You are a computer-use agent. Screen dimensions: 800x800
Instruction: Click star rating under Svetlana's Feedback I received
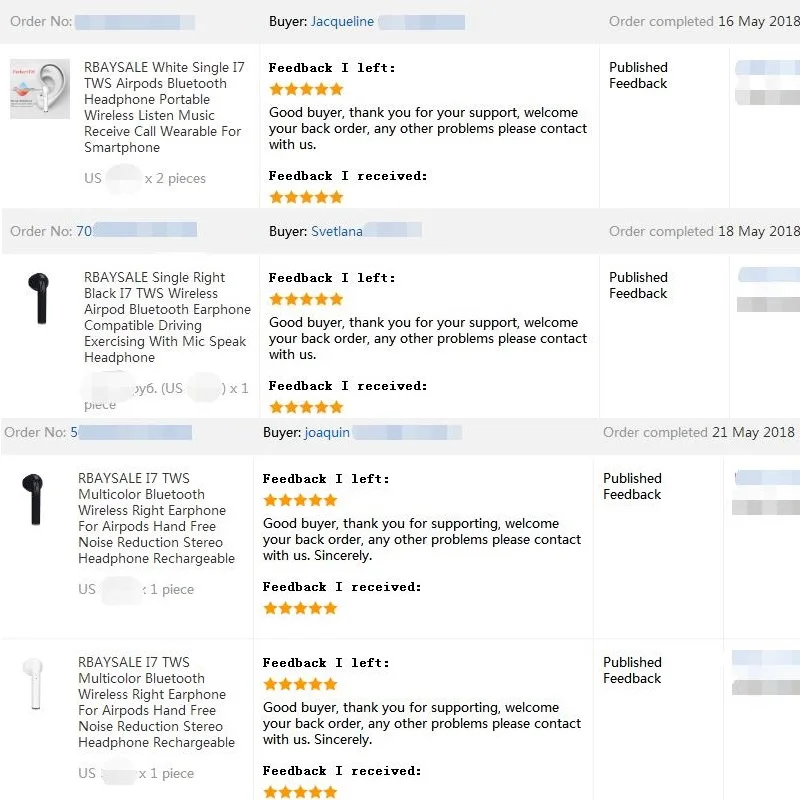(306, 407)
